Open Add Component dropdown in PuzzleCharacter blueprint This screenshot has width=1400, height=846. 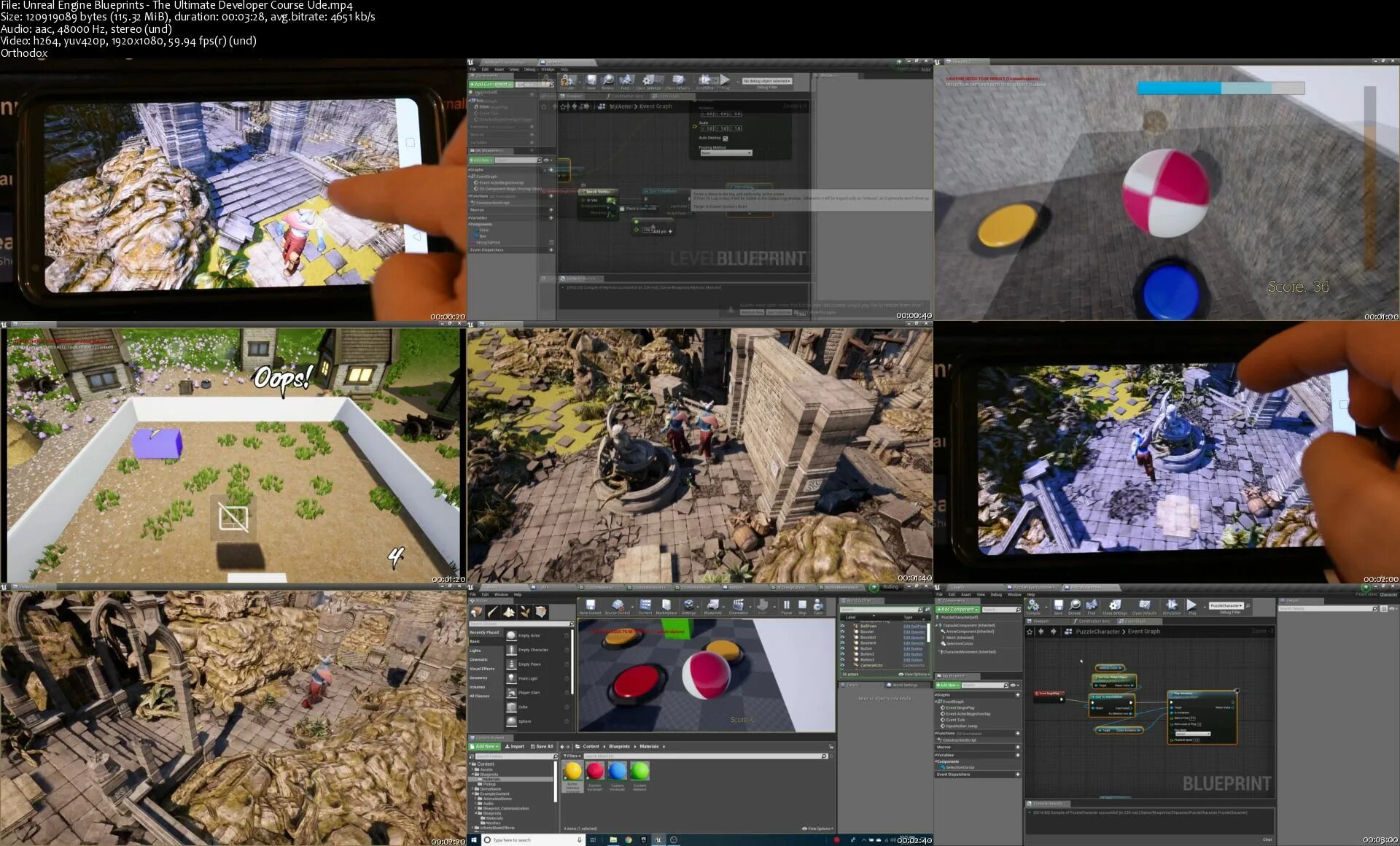click(x=957, y=609)
